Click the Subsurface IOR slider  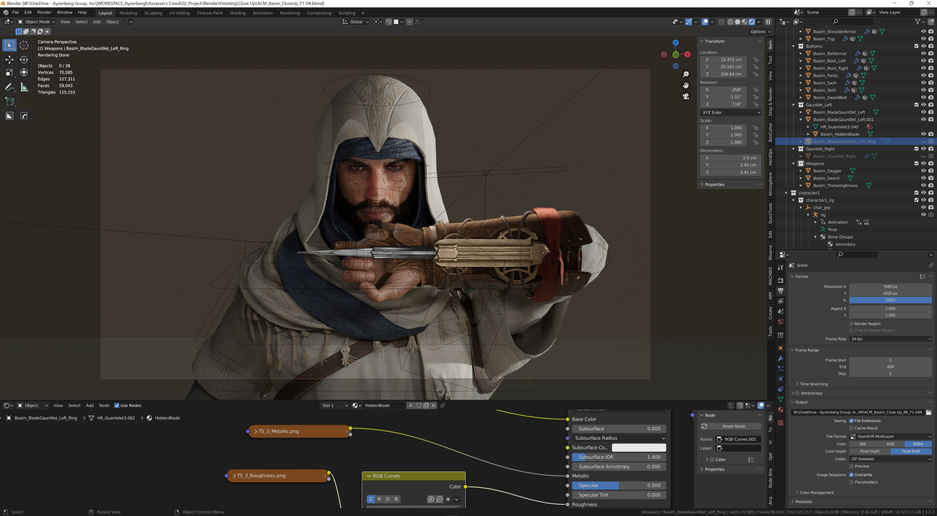[618, 457]
